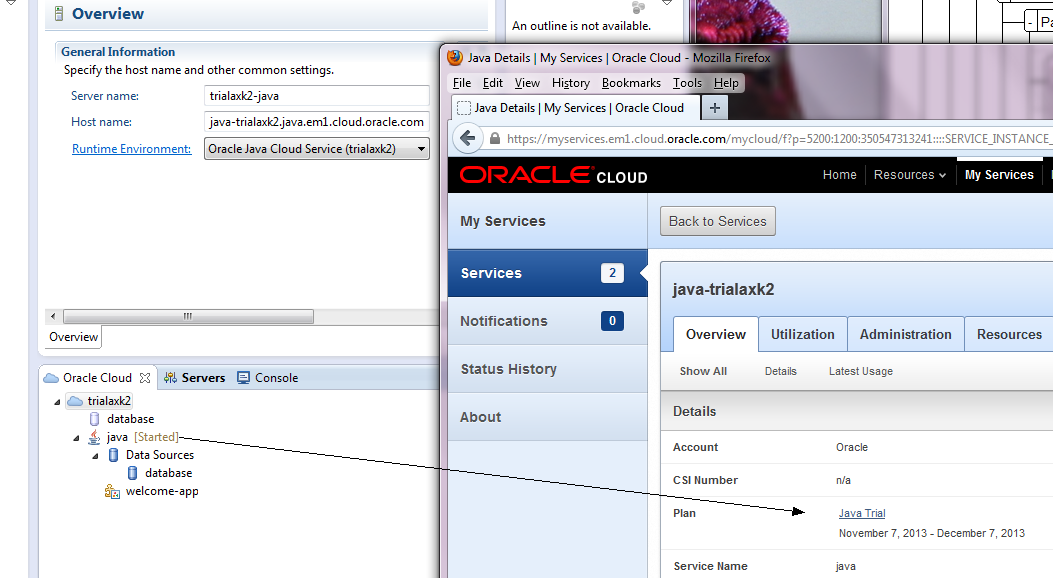Click the Overview editor bottom tab
Viewport: 1053px width, 578px height.
click(74, 337)
